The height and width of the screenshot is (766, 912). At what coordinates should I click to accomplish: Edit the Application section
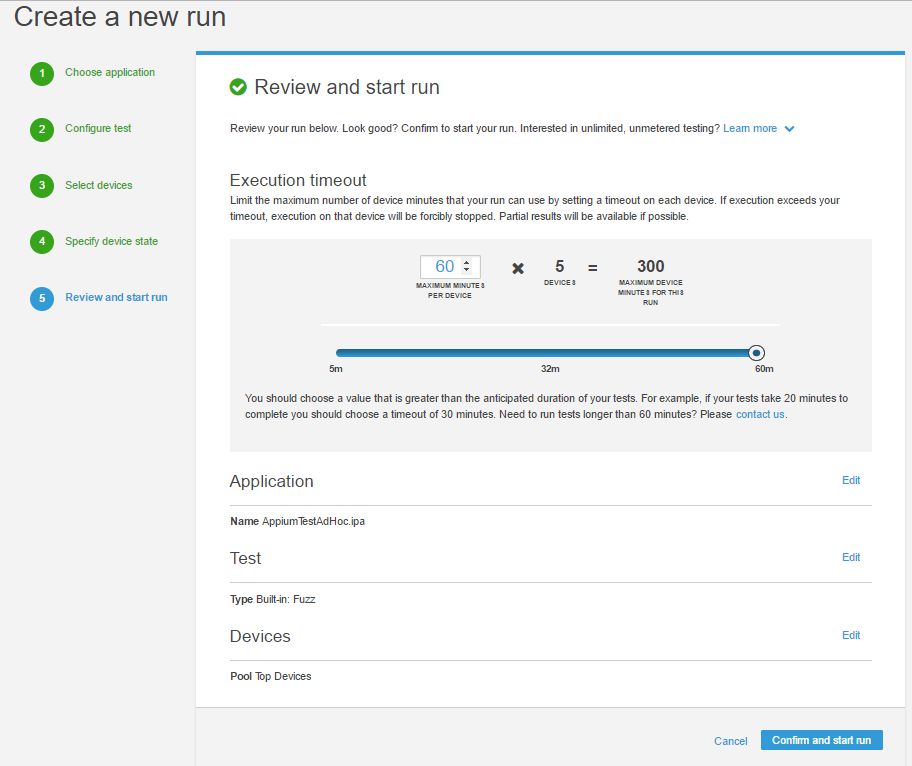pyautogui.click(x=851, y=480)
